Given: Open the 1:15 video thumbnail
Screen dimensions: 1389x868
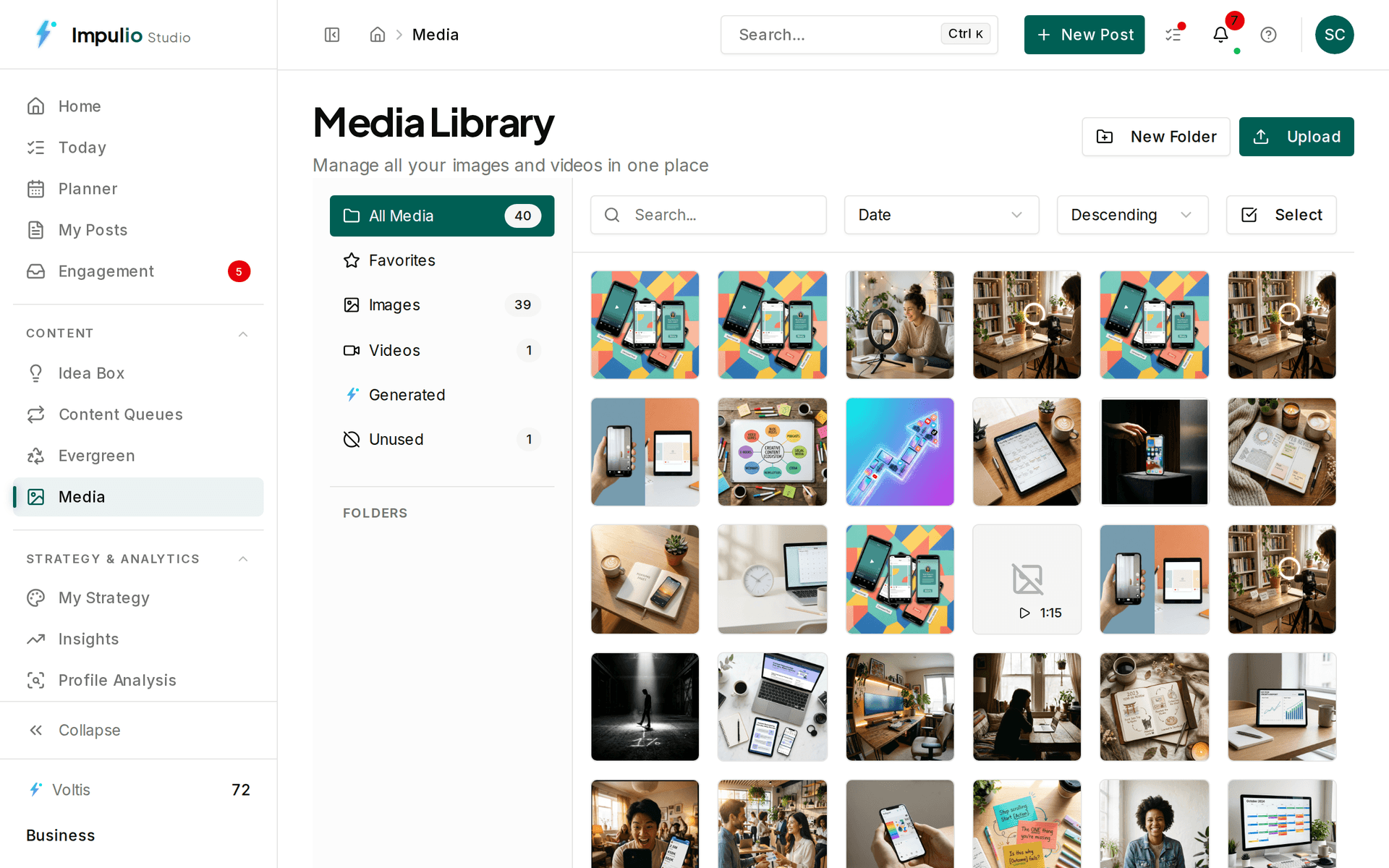Looking at the screenshot, I should [1027, 579].
